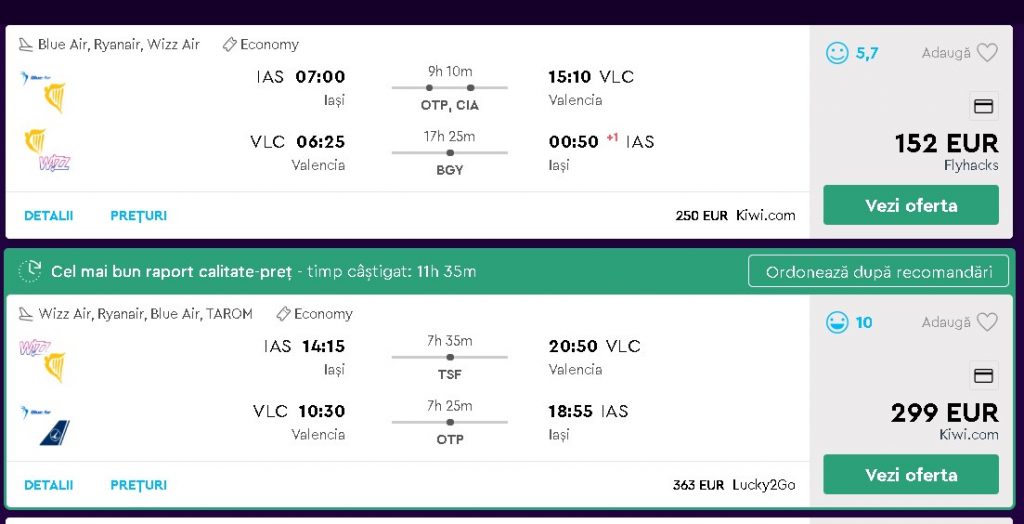Click heart icon on 152 EUR offer
This screenshot has width=1024, height=524.
(x=987, y=53)
